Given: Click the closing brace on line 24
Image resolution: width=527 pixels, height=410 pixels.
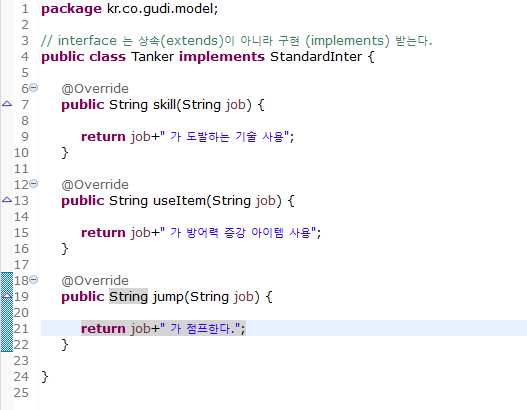Looking at the screenshot, I should tap(45, 377).
